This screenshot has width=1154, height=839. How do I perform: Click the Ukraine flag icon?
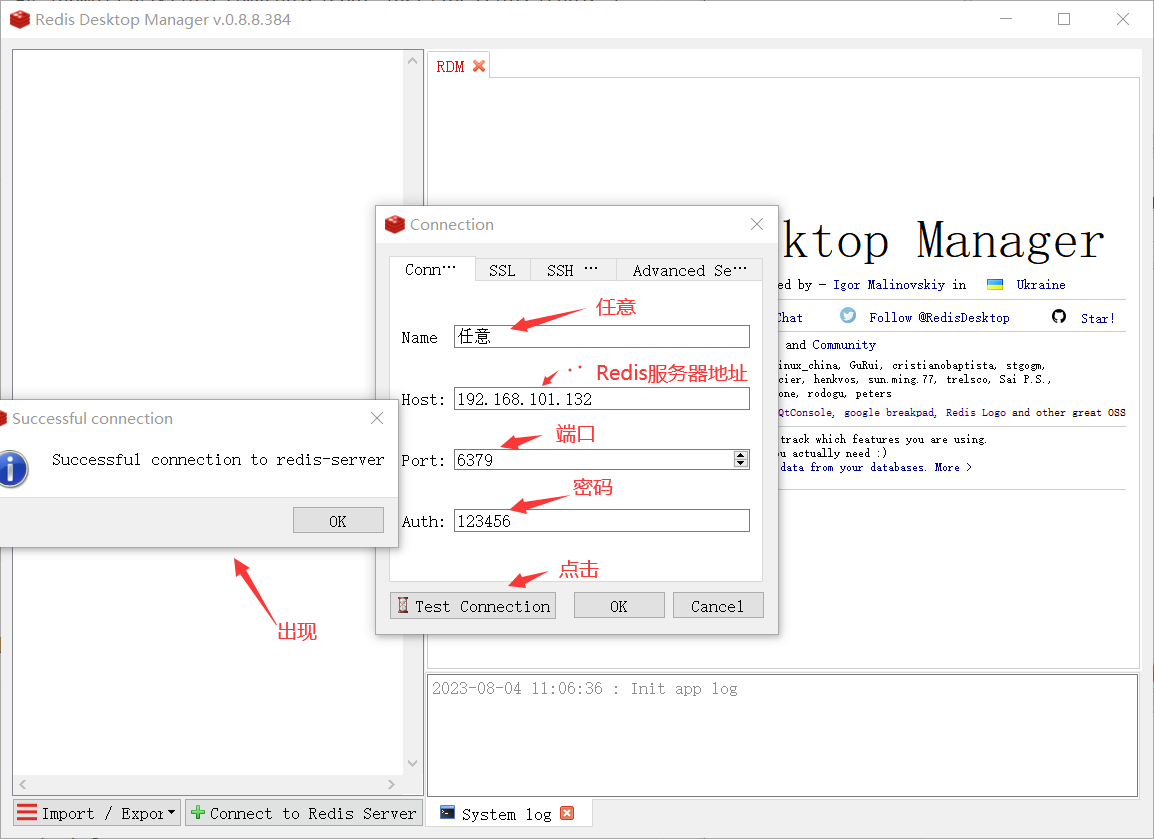point(995,285)
